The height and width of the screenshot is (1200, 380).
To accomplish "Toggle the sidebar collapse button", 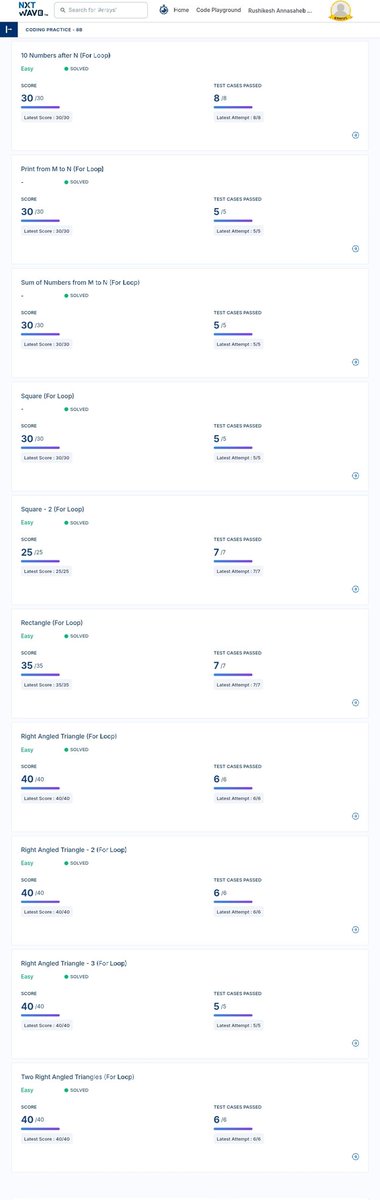I will 8,29.
